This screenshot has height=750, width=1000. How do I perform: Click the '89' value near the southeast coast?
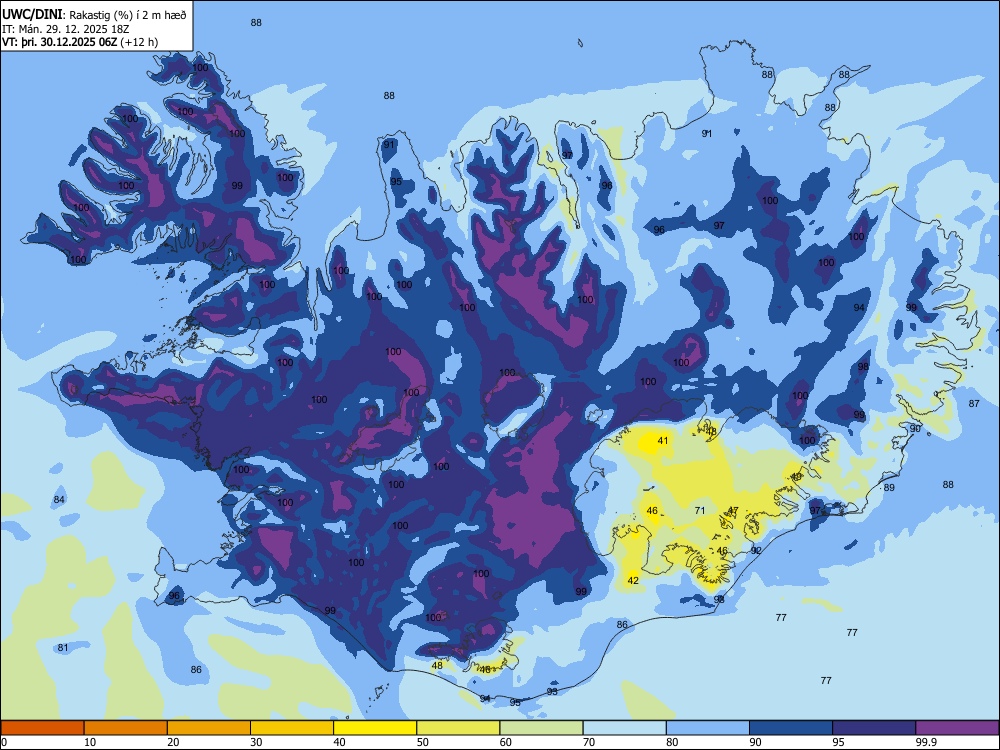click(x=889, y=487)
